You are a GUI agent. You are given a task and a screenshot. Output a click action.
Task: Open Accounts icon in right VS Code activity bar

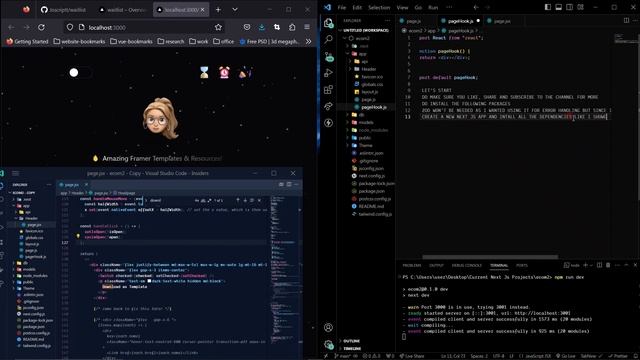pos(328,327)
